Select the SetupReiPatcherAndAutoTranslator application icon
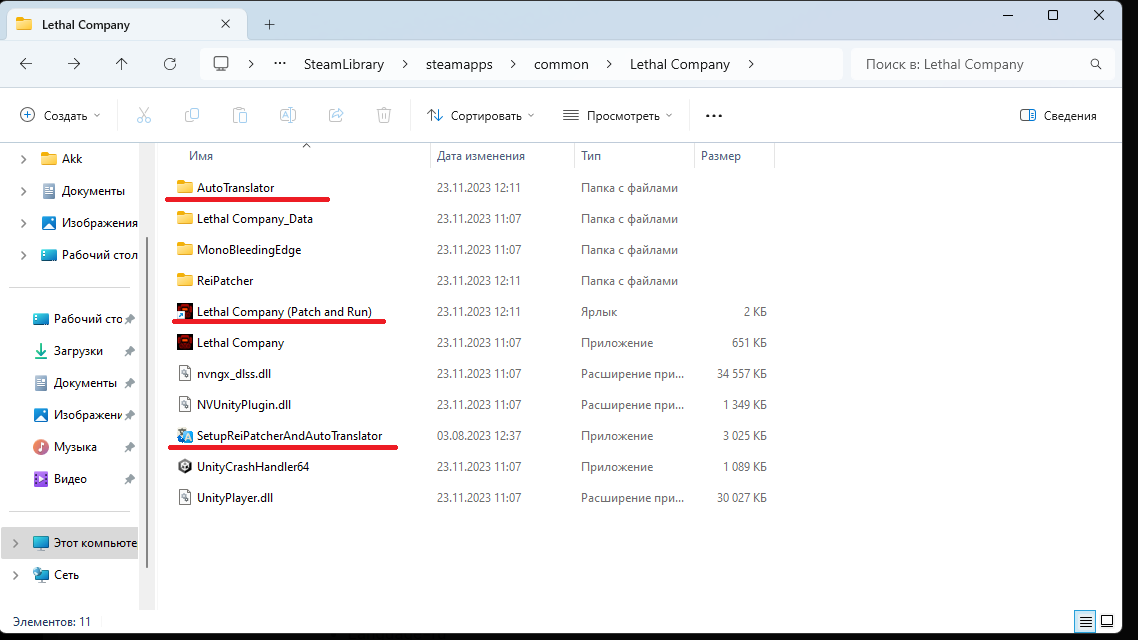The height and width of the screenshot is (640, 1140). (185, 436)
